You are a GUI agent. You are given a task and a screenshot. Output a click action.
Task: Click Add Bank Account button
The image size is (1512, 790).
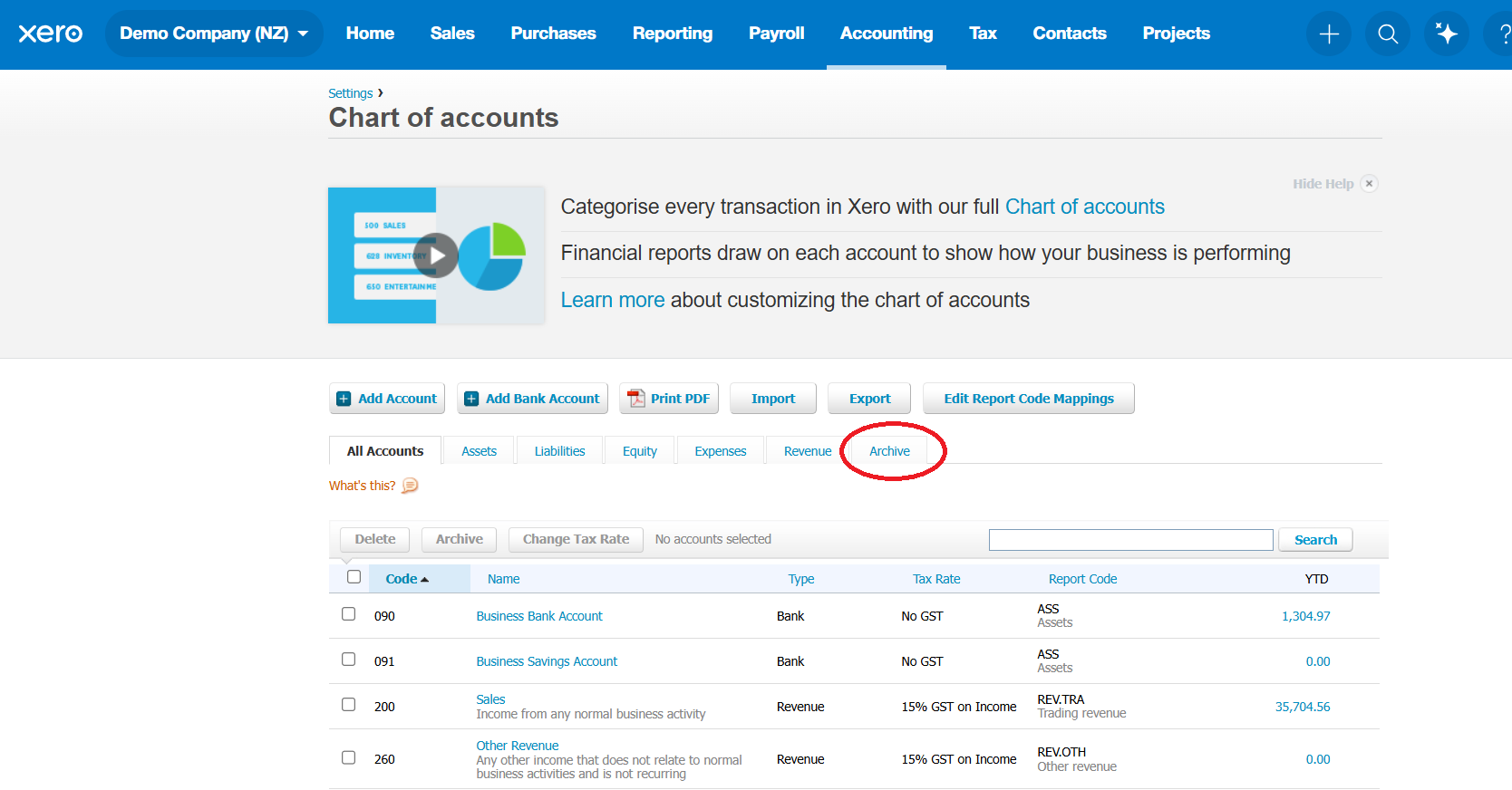[532, 399]
